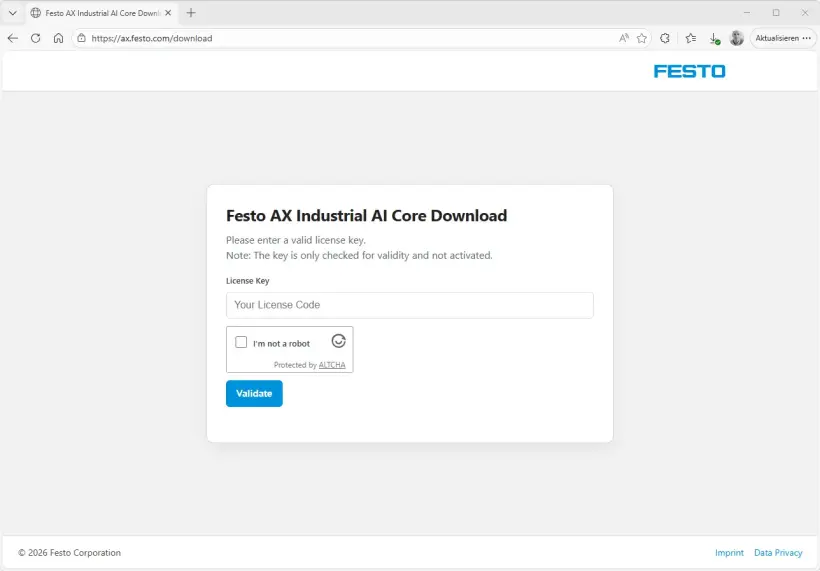Click the 'Please enter a valid license key.' text
This screenshot has height=571, width=820.
[295, 240]
